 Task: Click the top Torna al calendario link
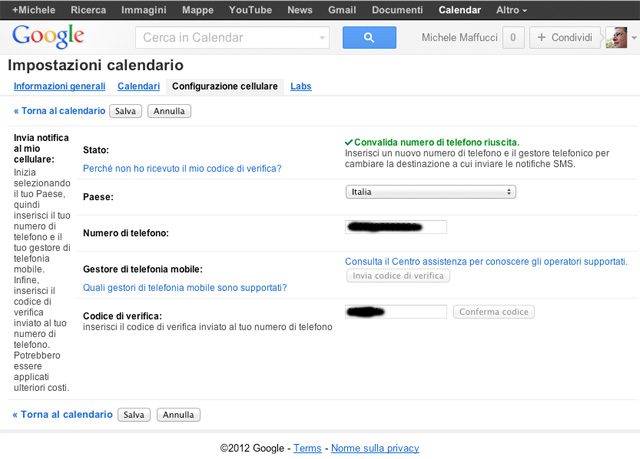[x=58, y=111]
